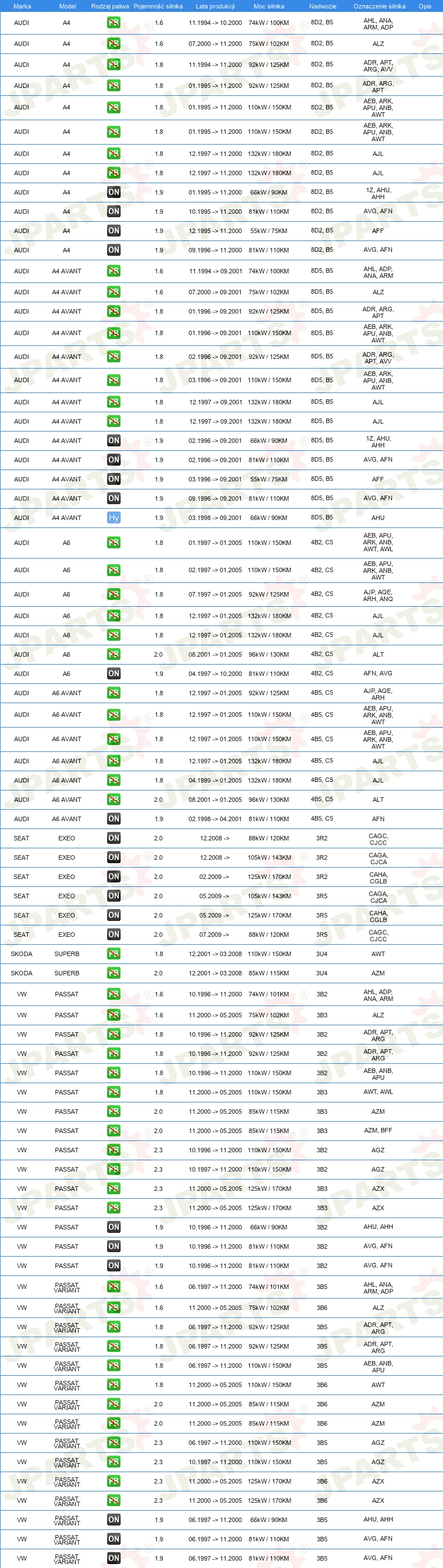The width and height of the screenshot is (443, 1568).
Task: Click the Rodzaj paliwa column header
Action: coord(110,6)
